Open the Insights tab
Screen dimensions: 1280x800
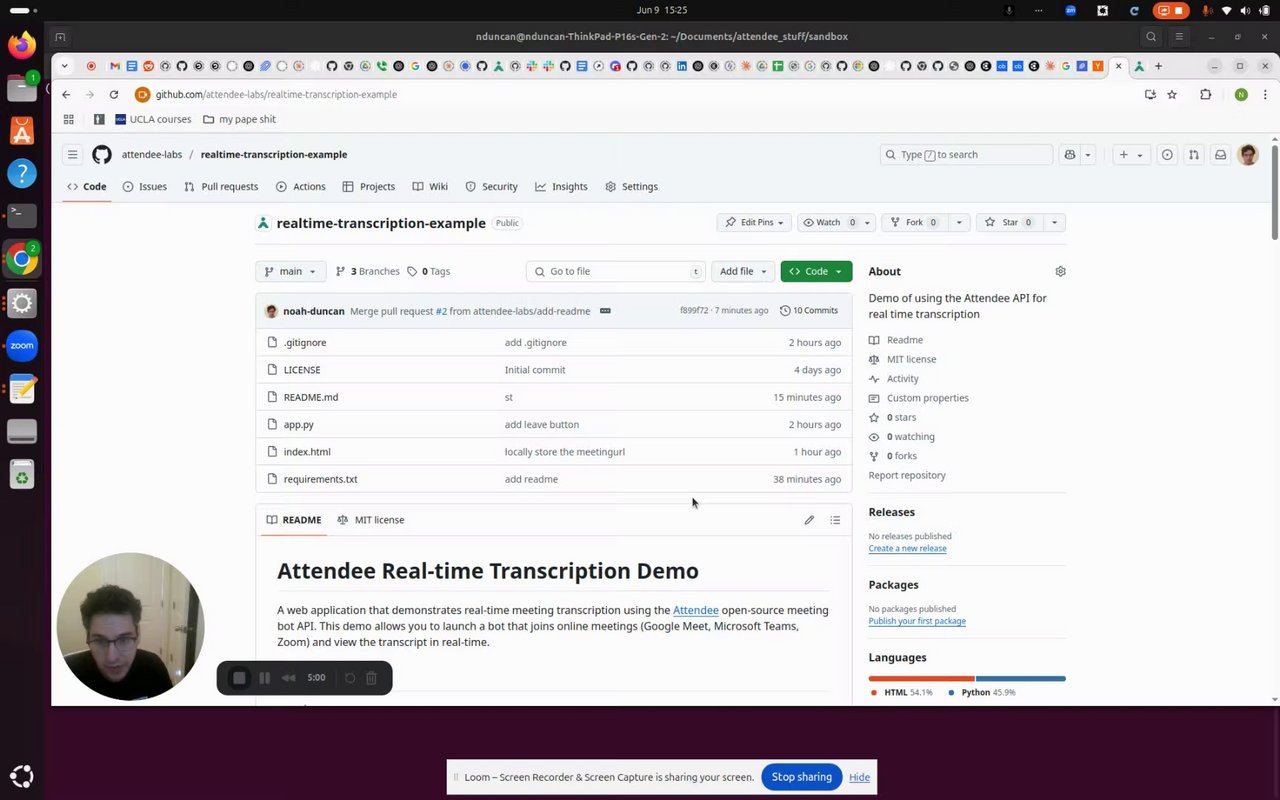(x=561, y=187)
